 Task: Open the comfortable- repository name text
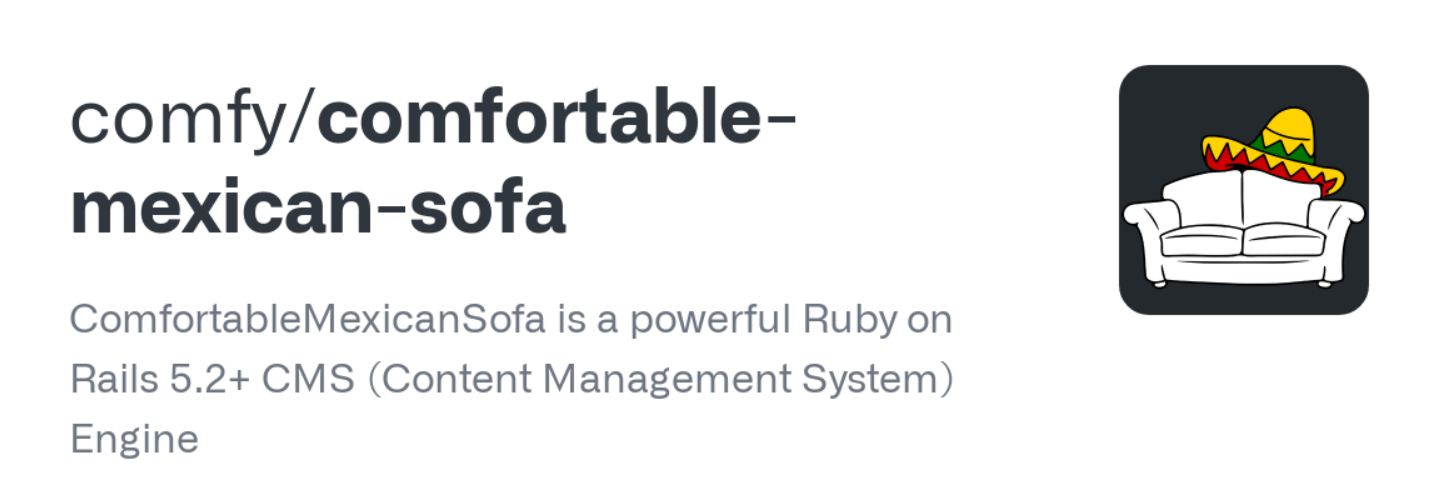pos(556,121)
